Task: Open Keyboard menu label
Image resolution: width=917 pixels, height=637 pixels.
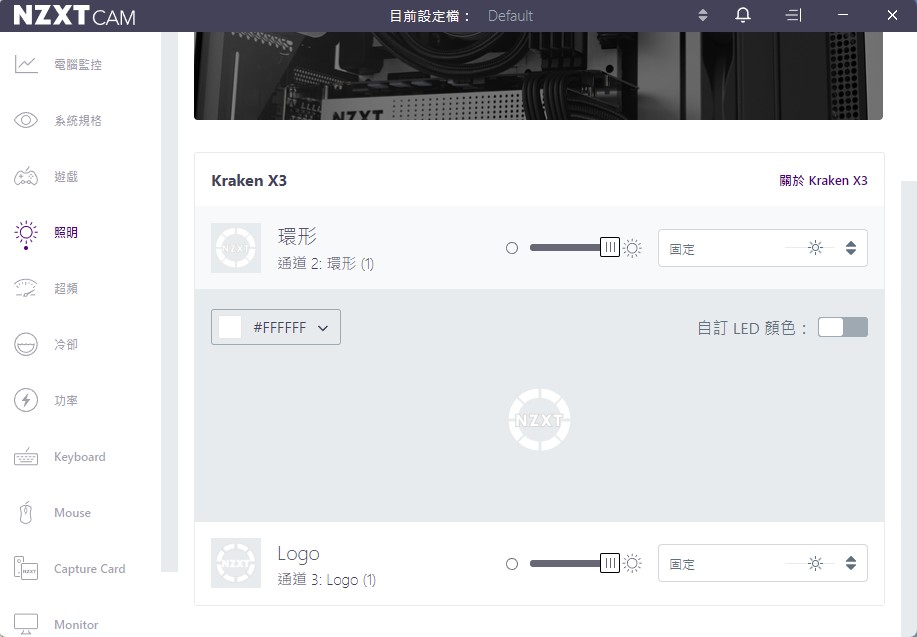Action: (80, 457)
